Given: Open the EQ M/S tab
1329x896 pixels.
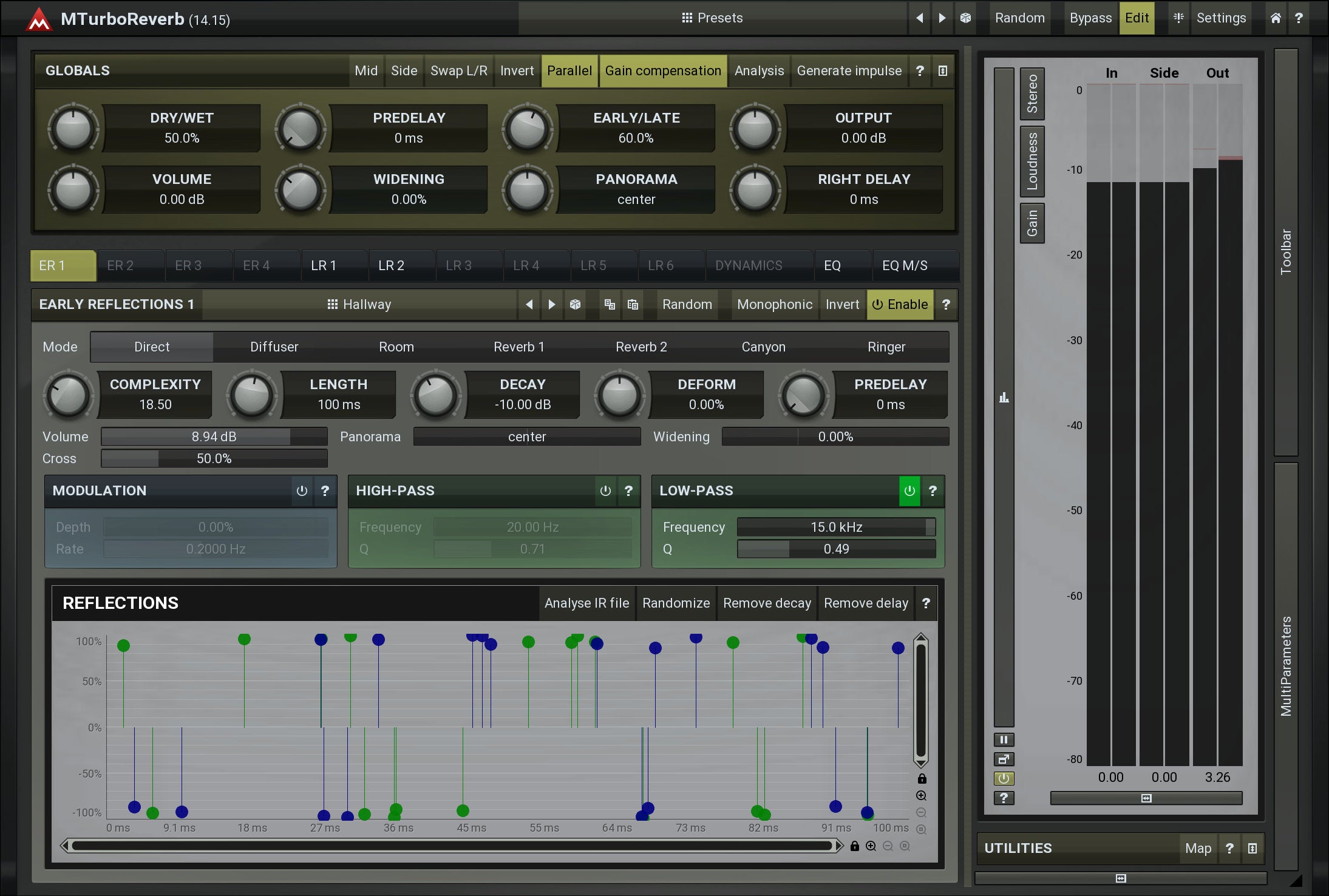Looking at the screenshot, I should [x=904, y=265].
